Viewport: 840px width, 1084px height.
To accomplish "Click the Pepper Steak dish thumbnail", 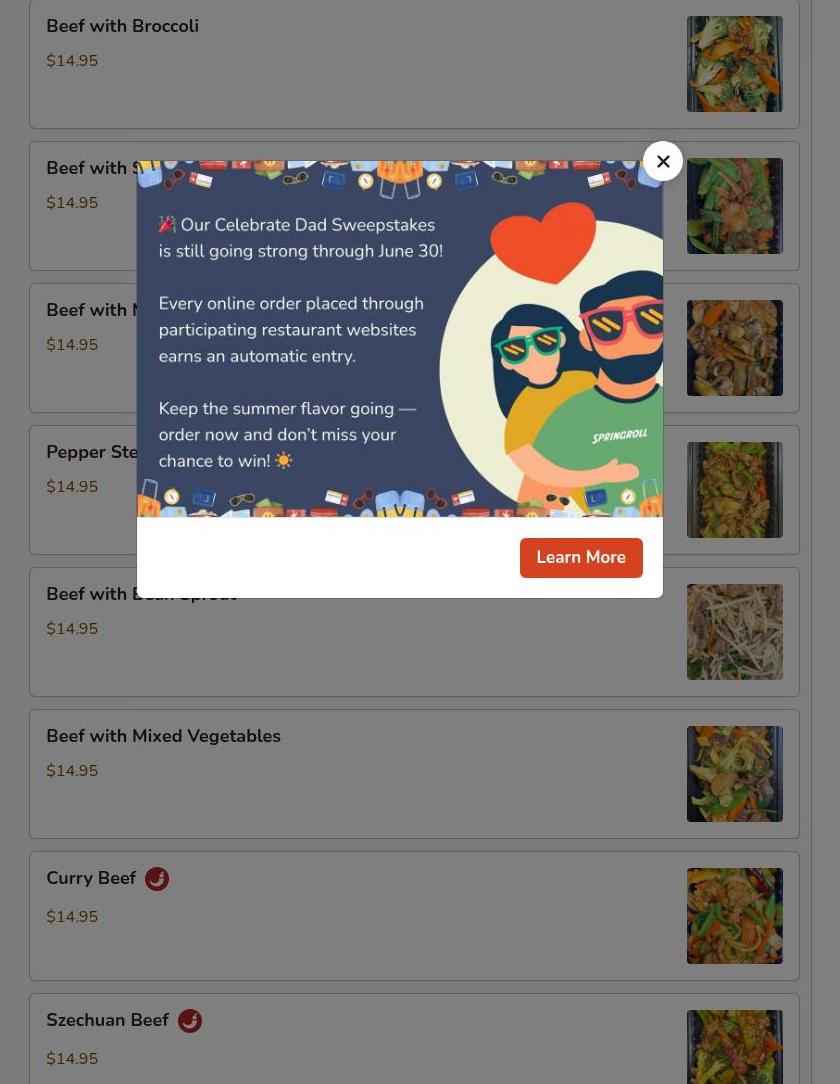I will (x=734, y=489).
